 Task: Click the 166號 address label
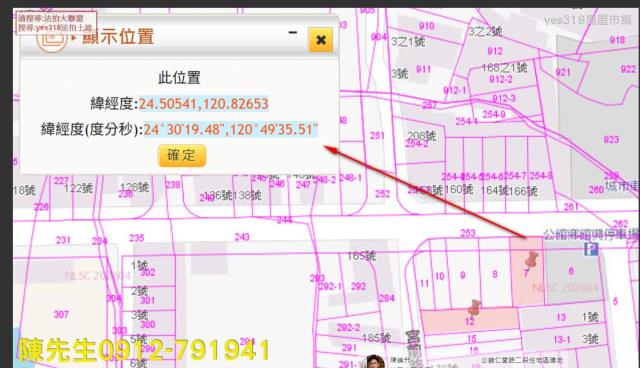[523, 191]
